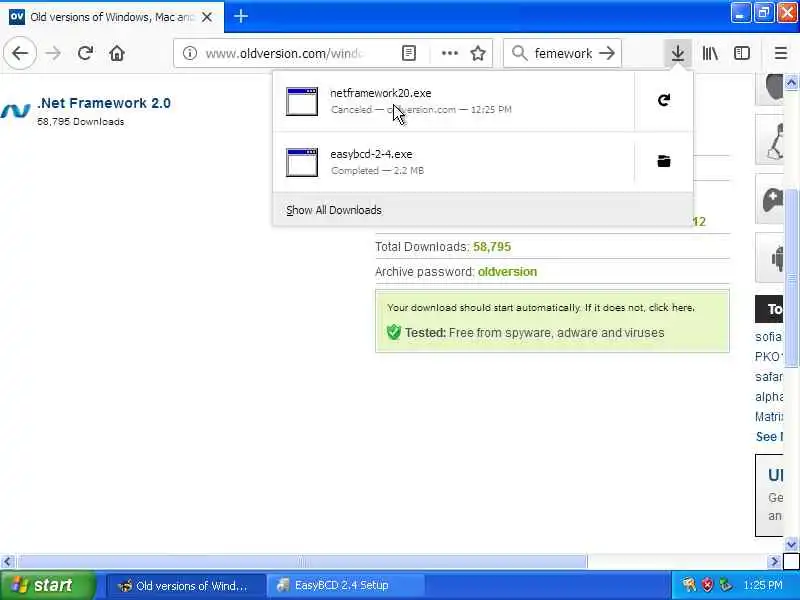800x600 pixels.
Task: Retry the netframework20.exe download
Action: tap(663, 101)
